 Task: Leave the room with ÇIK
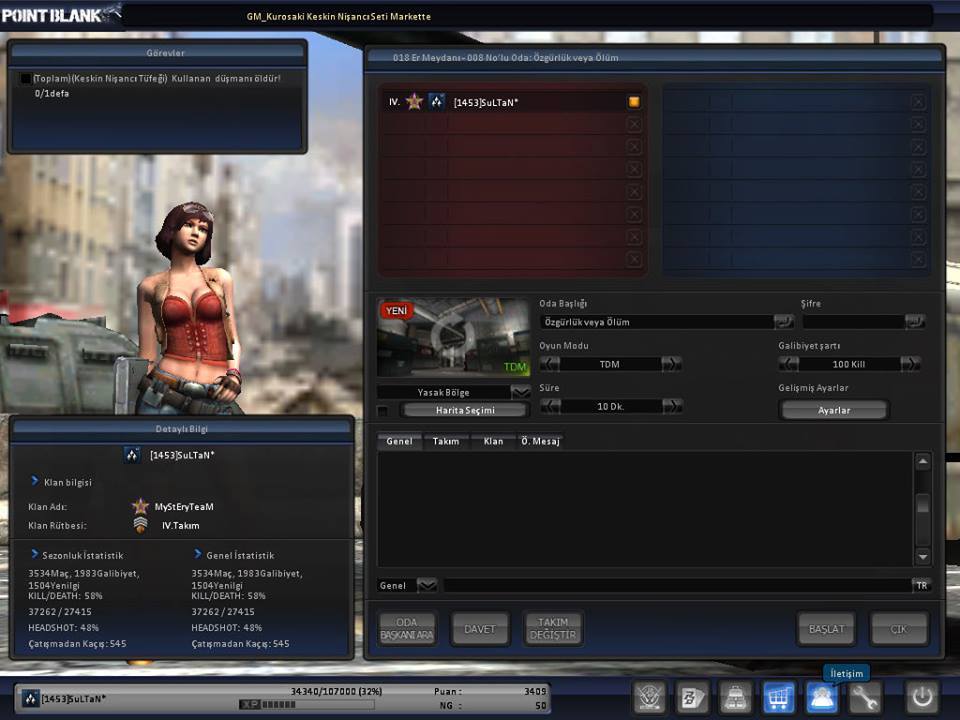tap(899, 629)
